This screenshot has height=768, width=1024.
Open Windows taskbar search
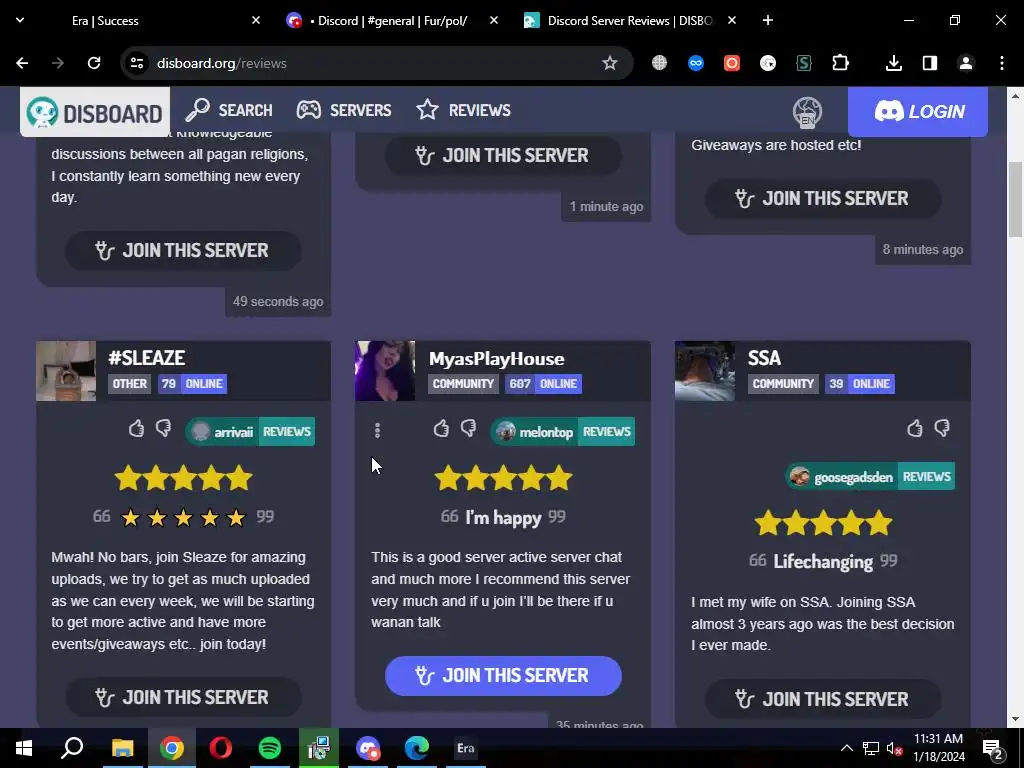pos(72,748)
